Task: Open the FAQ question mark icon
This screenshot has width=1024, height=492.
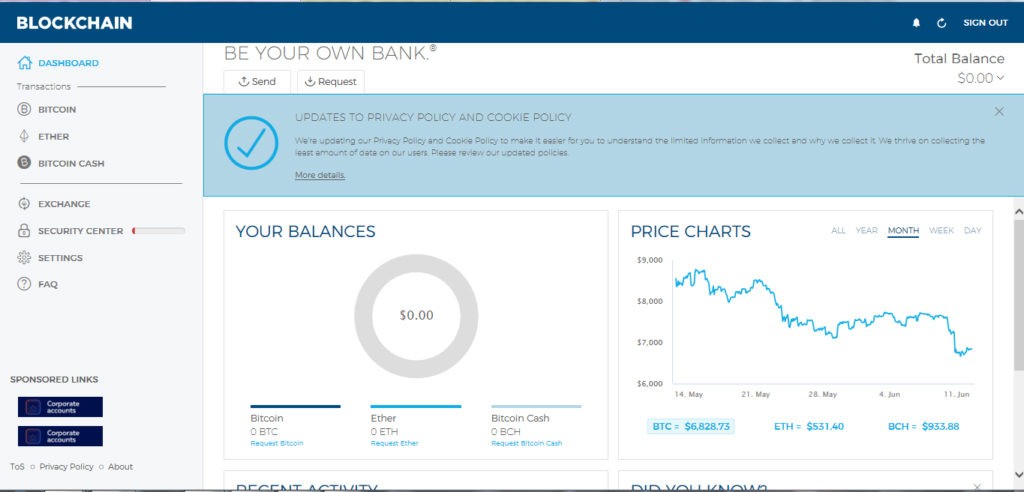Action: pyautogui.click(x=24, y=284)
